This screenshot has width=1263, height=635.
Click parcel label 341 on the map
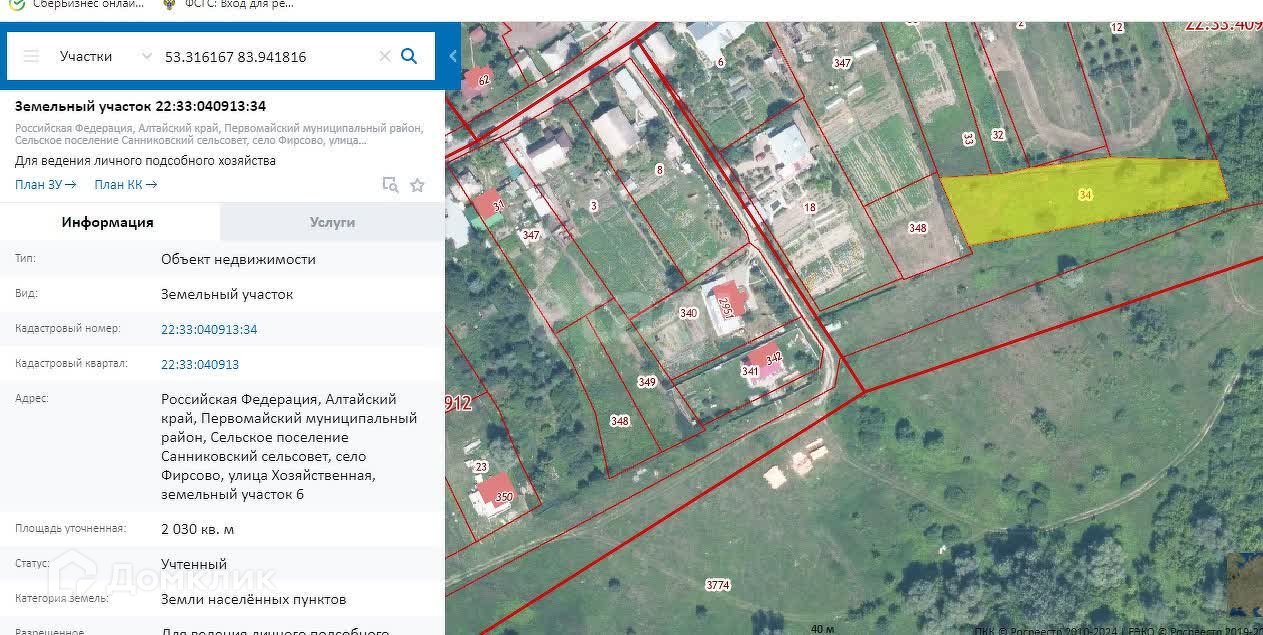pyautogui.click(x=750, y=371)
